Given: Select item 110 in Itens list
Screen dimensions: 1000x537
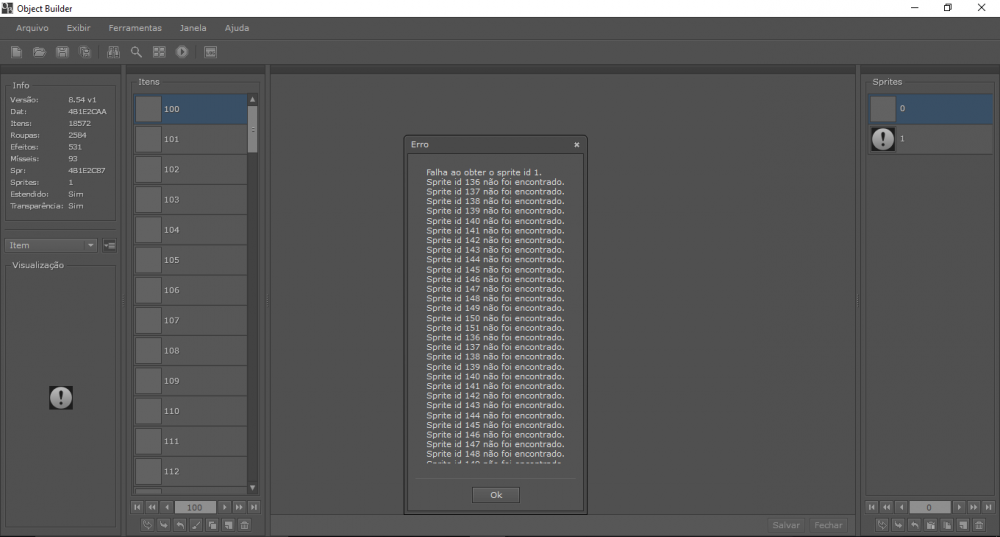Looking at the screenshot, I should pos(190,411).
